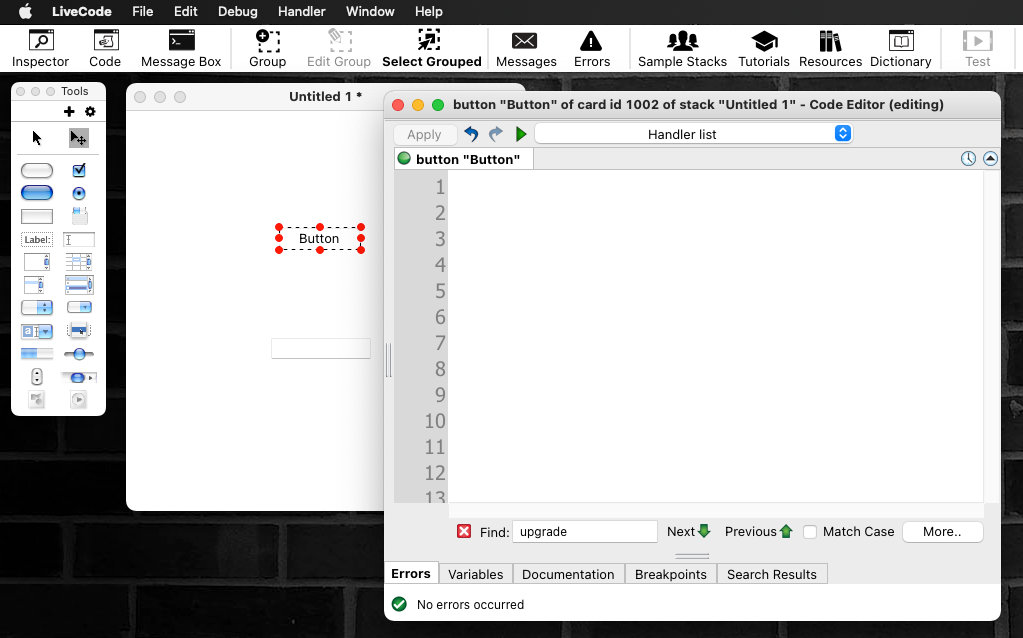Open Sample Stacks
Screen dimensions: 1023x638
682,49
